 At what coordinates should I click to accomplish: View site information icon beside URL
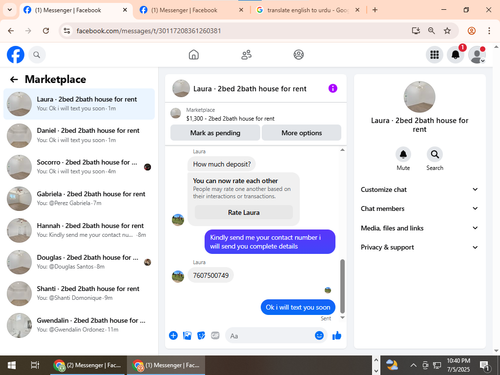[67, 31]
